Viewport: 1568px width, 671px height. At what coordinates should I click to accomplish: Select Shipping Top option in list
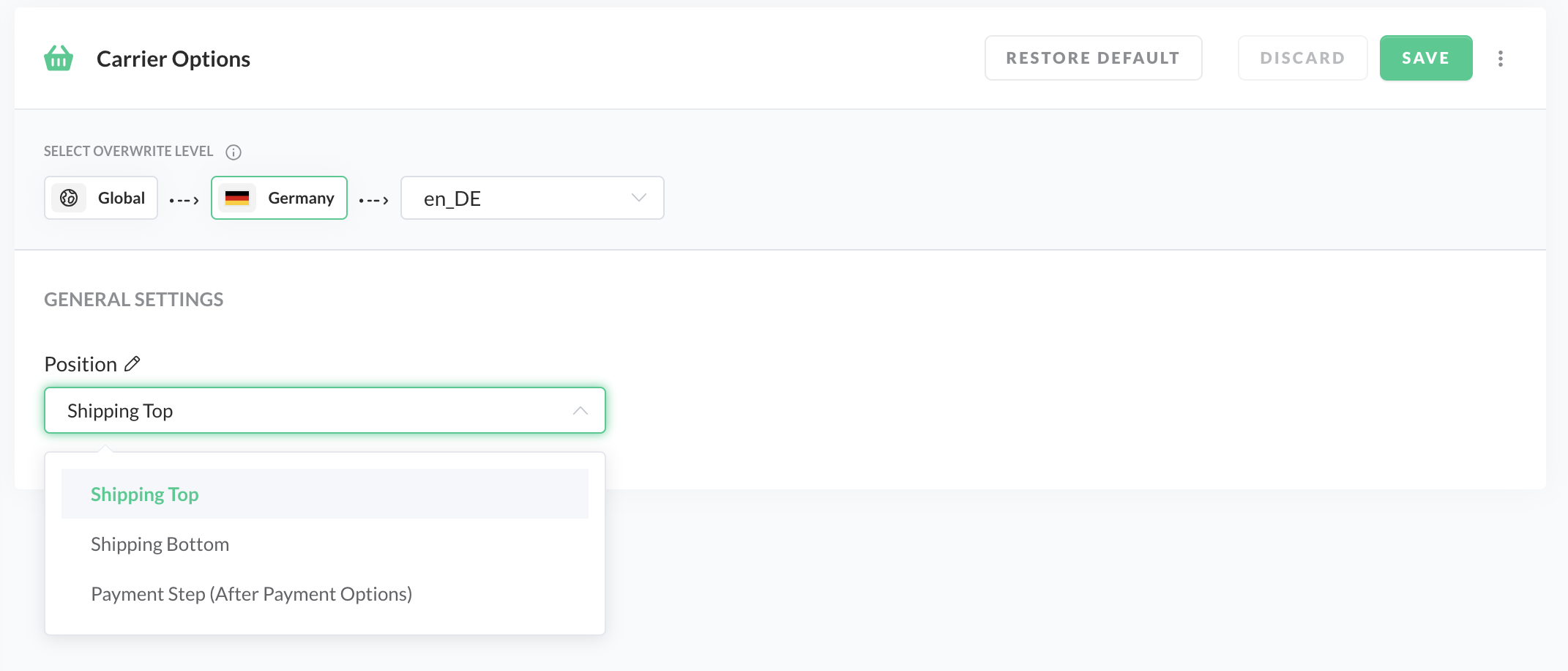145,494
